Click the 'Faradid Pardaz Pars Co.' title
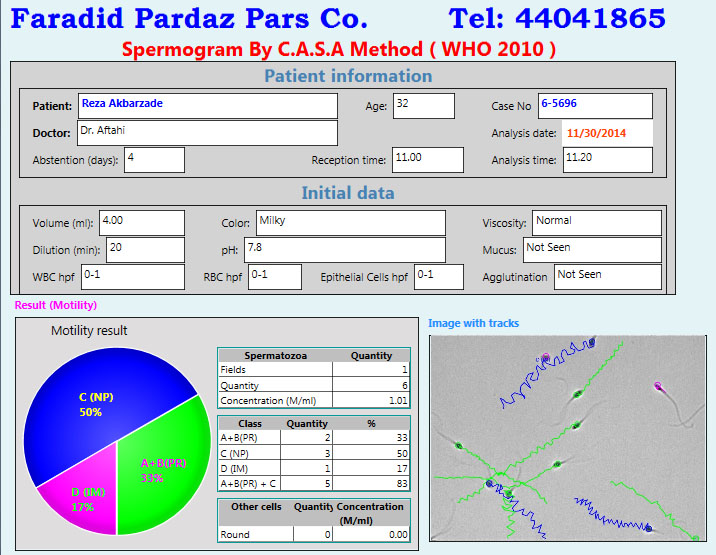 (x=189, y=19)
